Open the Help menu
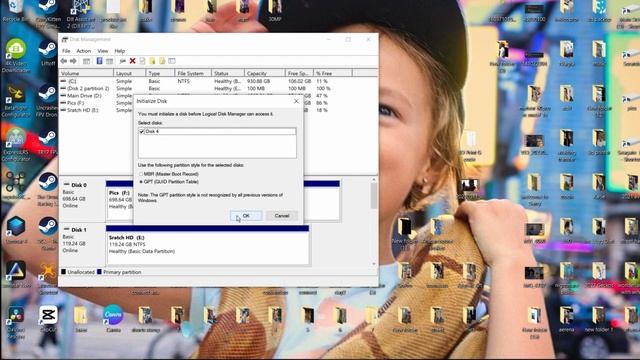 [120, 51]
